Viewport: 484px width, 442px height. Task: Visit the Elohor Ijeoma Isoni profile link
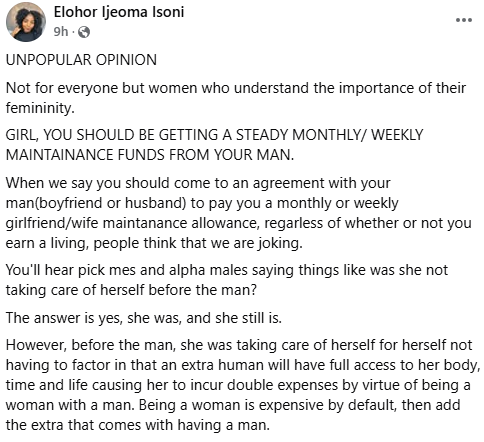click(x=119, y=12)
